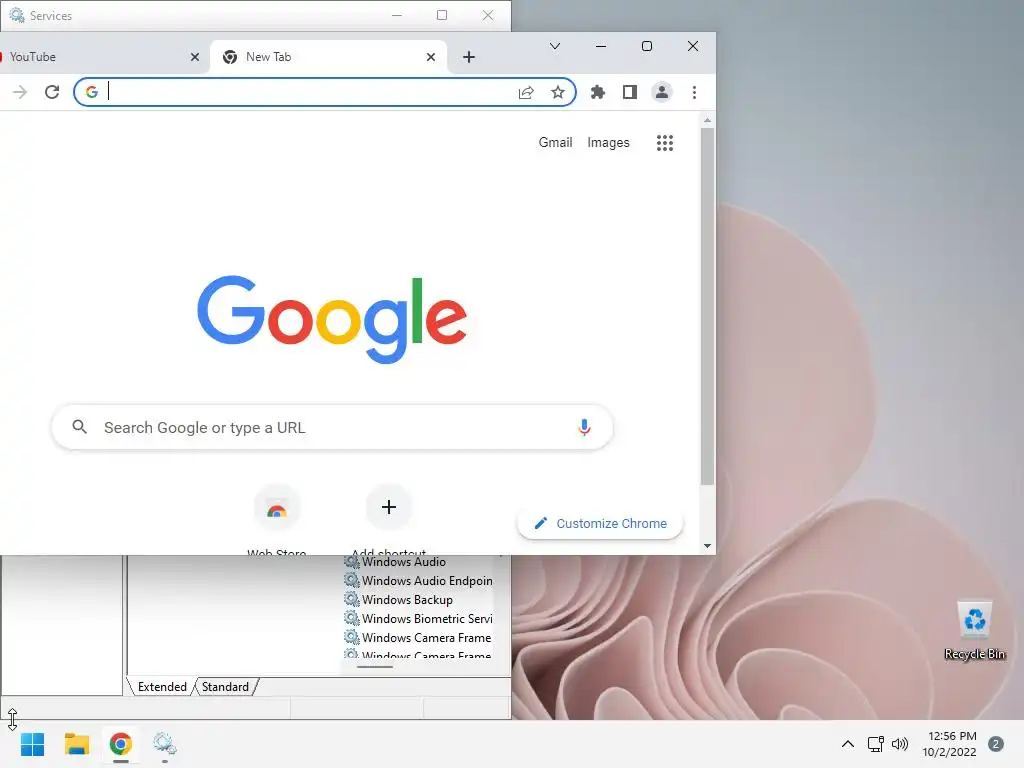Select the Windows Biometric Service row
1024x768 pixels.
coord(418,618)
